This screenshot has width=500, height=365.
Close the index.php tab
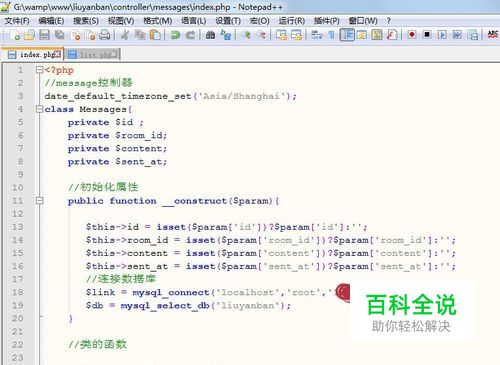tap(58, 54)
